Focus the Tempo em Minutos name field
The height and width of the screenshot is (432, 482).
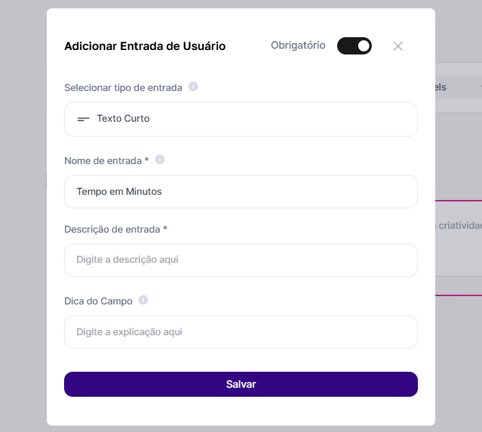click(241, 192)
